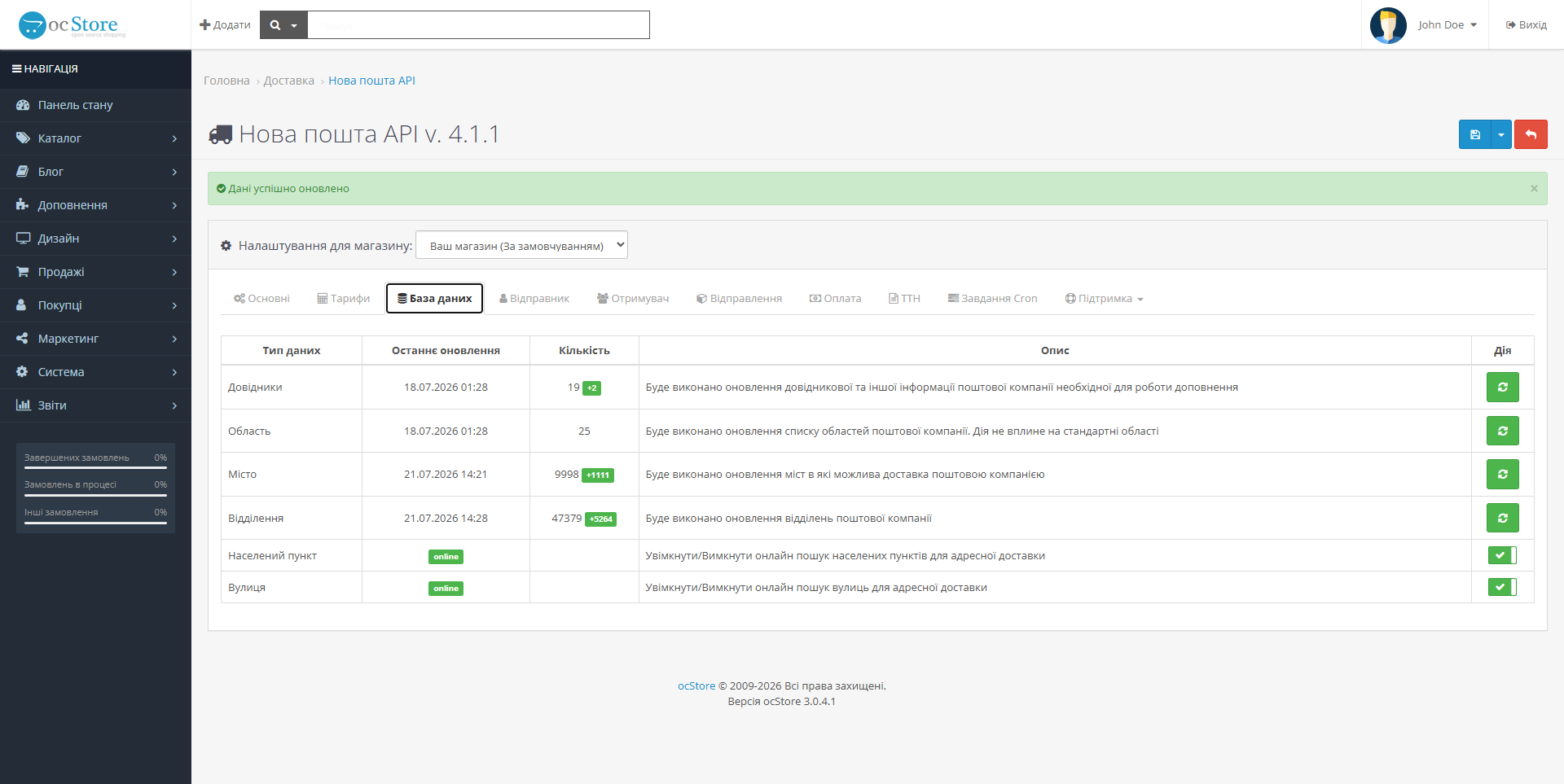Click the Додати plus button
This screenshot has width=1564, height=784.
pos(225,25)
